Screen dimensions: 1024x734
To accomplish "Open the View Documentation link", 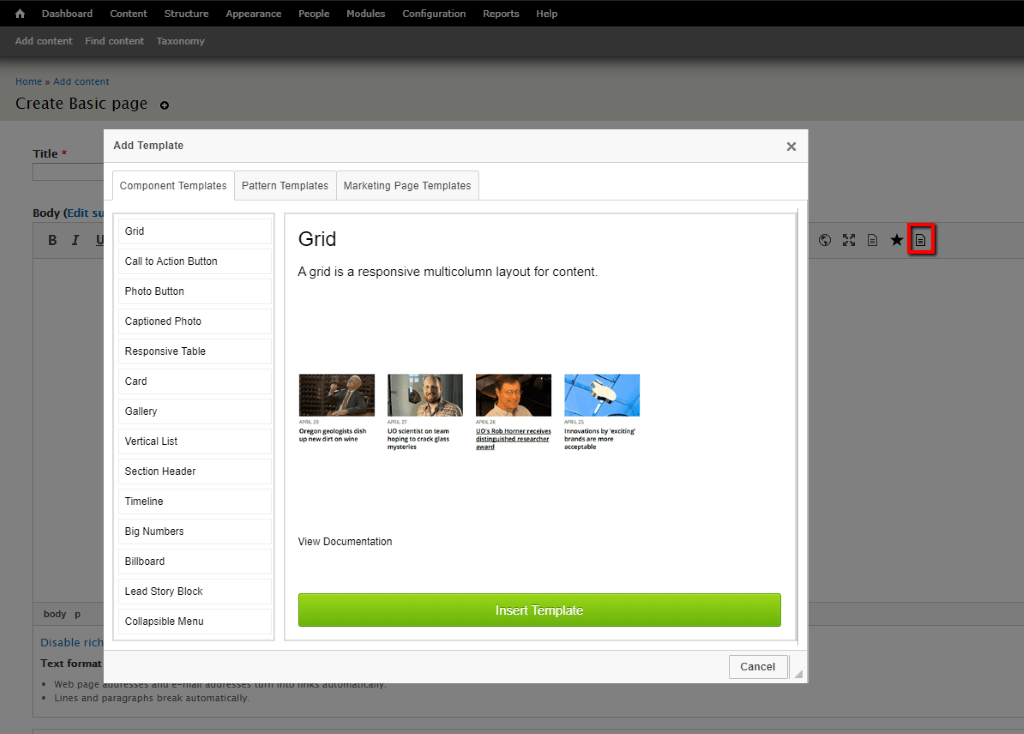I will (345, 541).
